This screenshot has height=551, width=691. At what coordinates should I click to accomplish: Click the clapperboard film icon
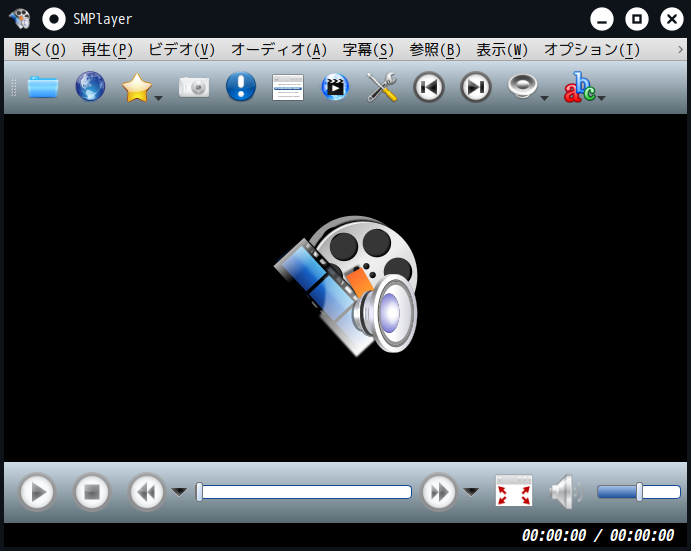coord(335,87)
